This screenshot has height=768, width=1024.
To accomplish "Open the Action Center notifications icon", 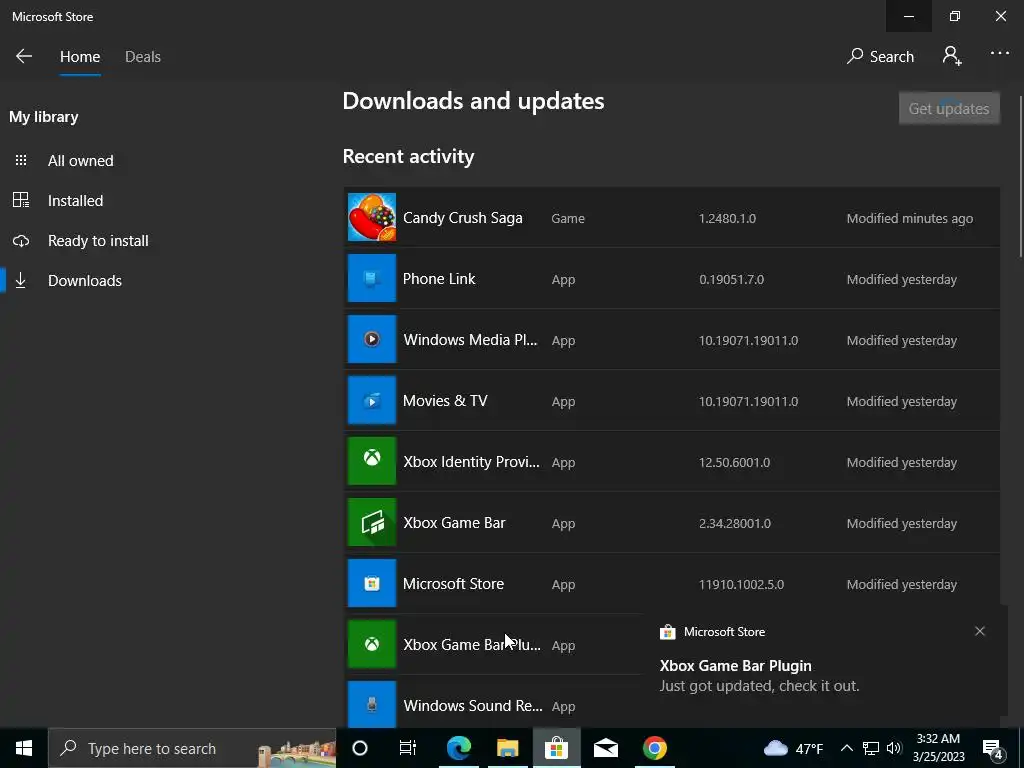I will (993, 748).
